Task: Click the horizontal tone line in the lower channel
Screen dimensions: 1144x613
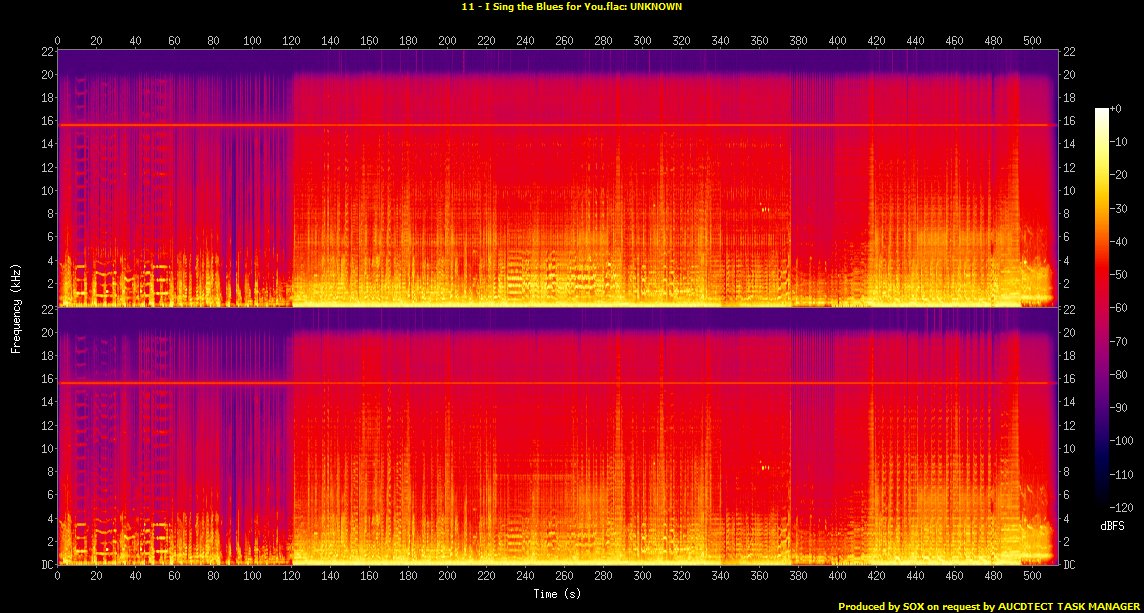Action: pos(550,383)
